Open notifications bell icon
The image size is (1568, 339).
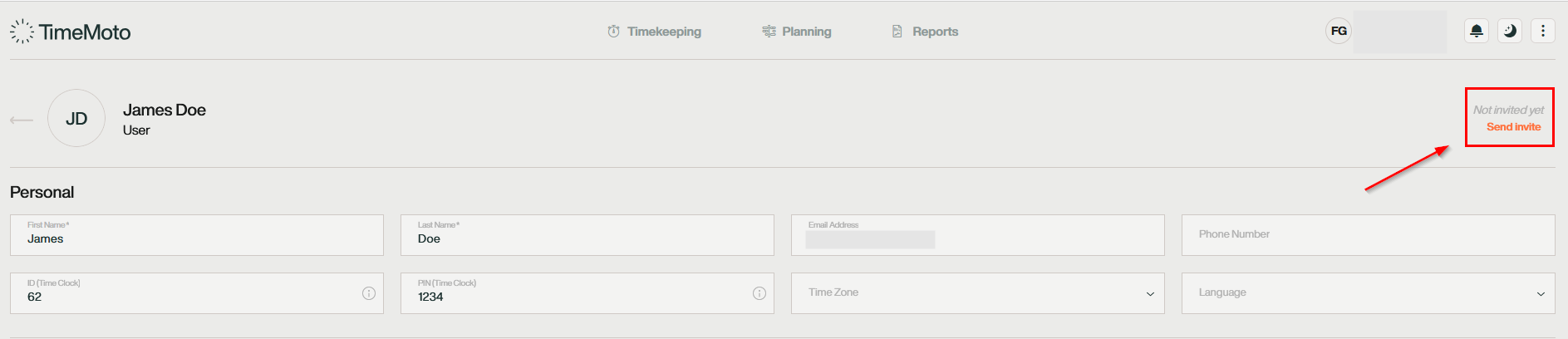click(x=1477, y=31)
